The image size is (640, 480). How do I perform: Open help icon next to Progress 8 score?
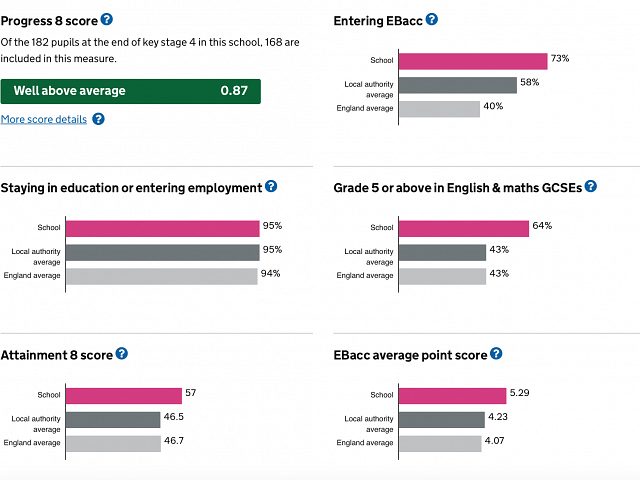tap(107, 19)
